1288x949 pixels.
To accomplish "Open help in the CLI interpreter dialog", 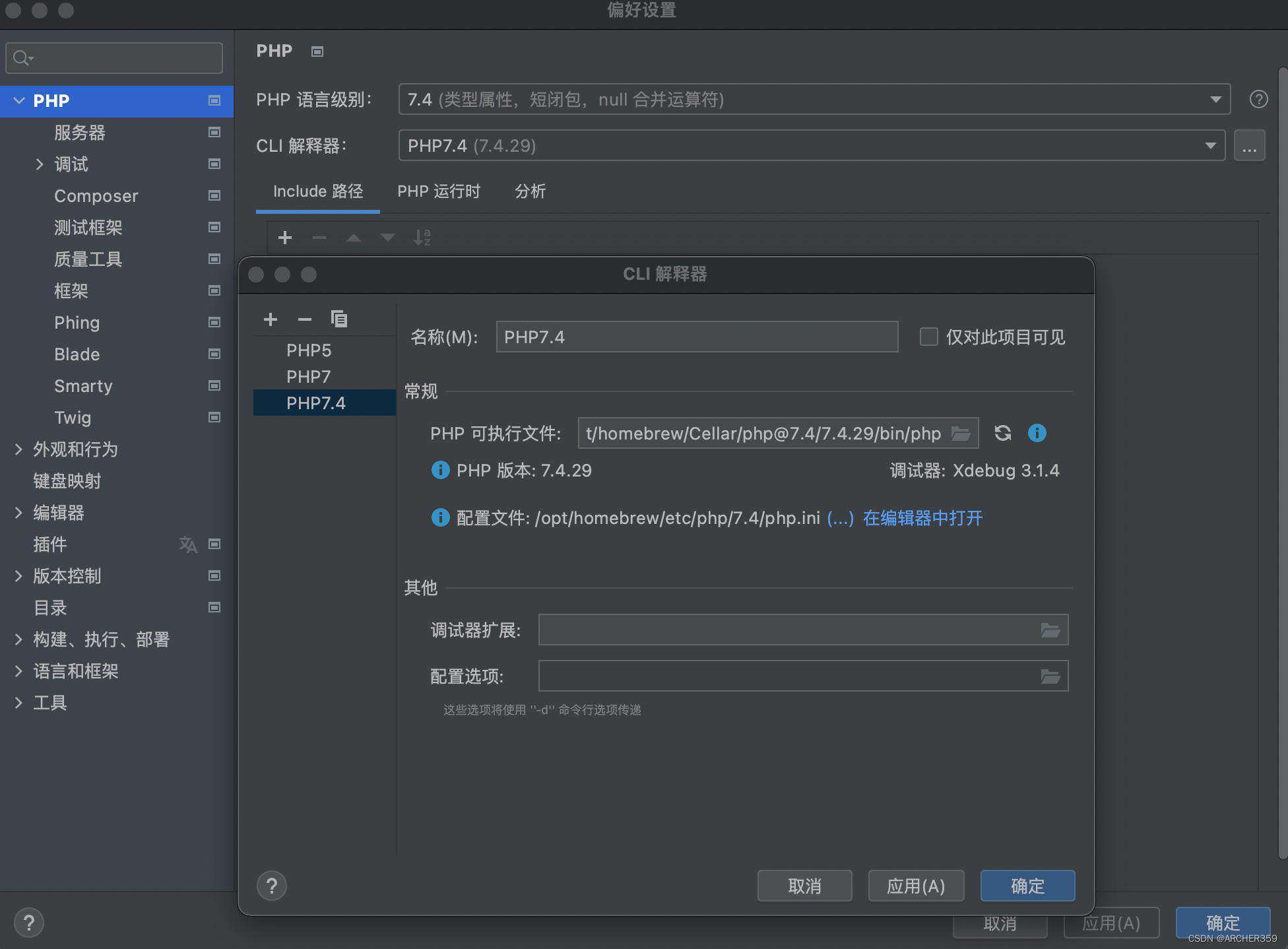I will pyautogui.click(x=271, y=886).
